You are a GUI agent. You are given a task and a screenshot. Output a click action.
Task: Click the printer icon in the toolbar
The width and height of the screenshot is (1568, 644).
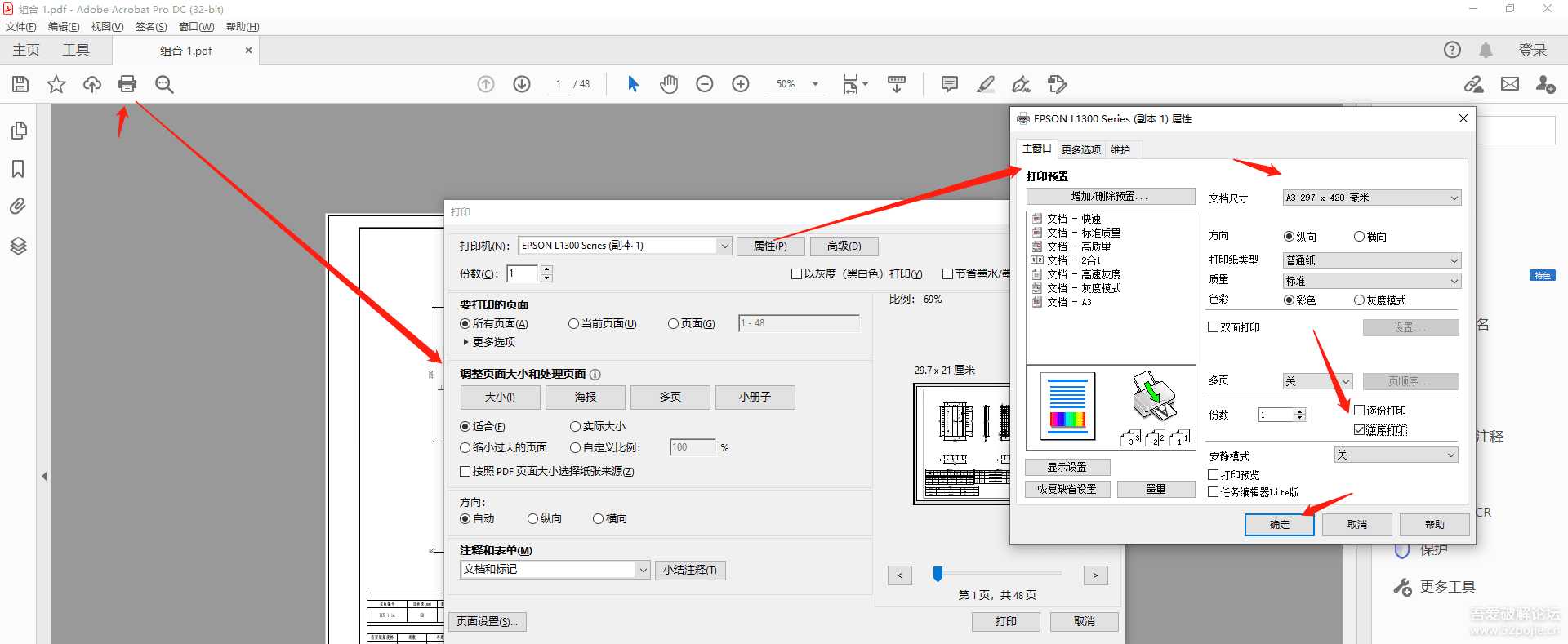[x=127, y=84]
